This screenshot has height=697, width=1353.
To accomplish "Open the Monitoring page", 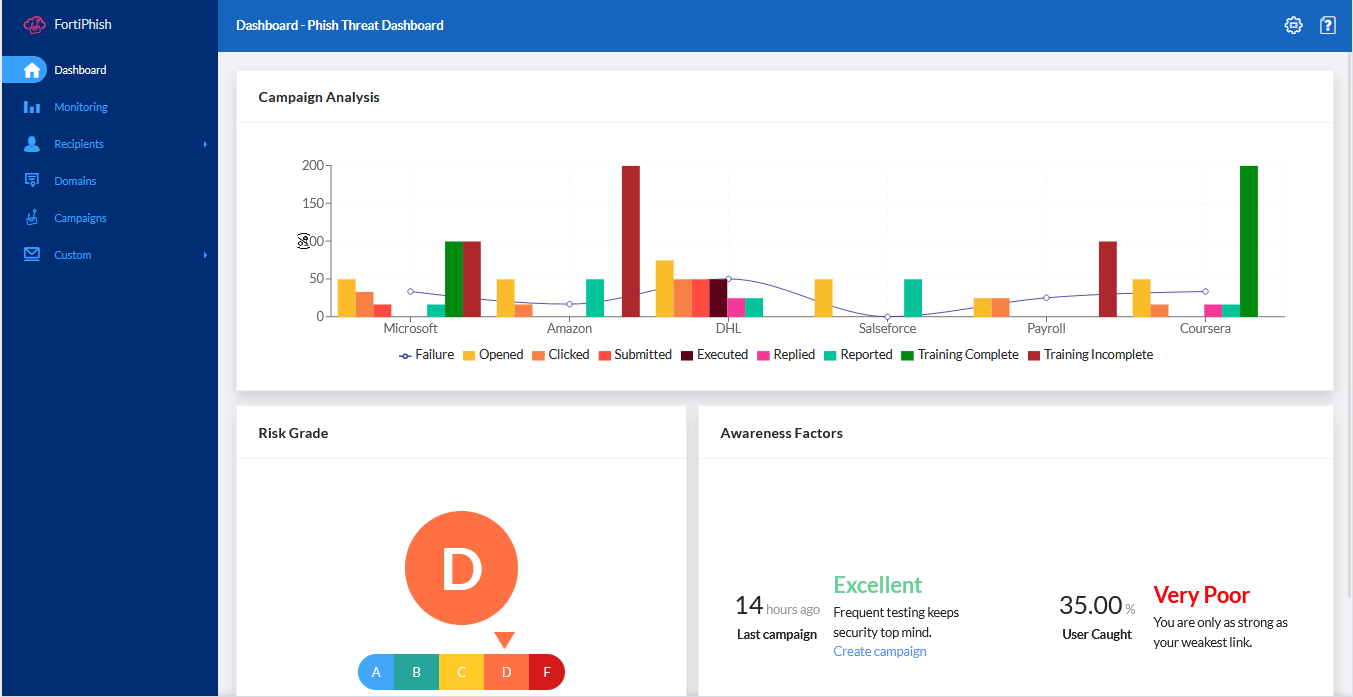I will pyautogui.click(x=80, y=106).
